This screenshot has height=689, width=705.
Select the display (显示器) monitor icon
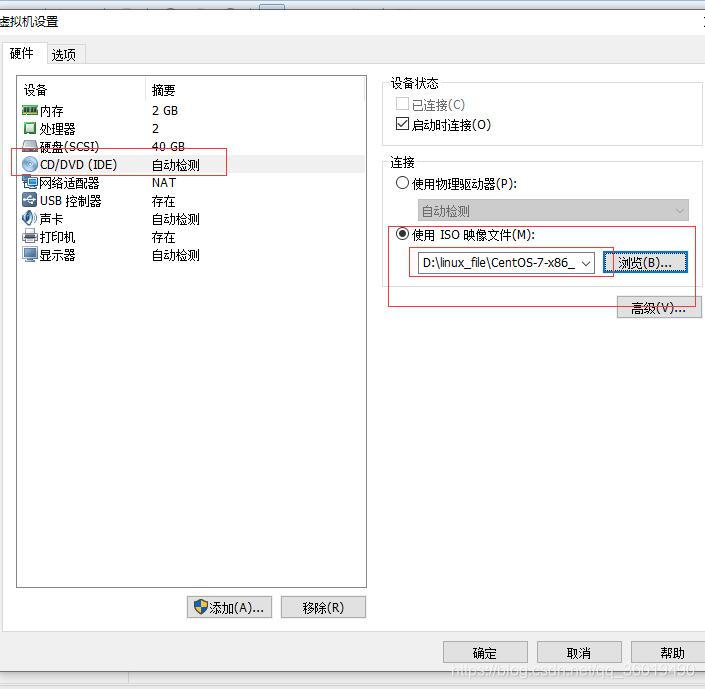pyautogui.click(x=30, y=255)
